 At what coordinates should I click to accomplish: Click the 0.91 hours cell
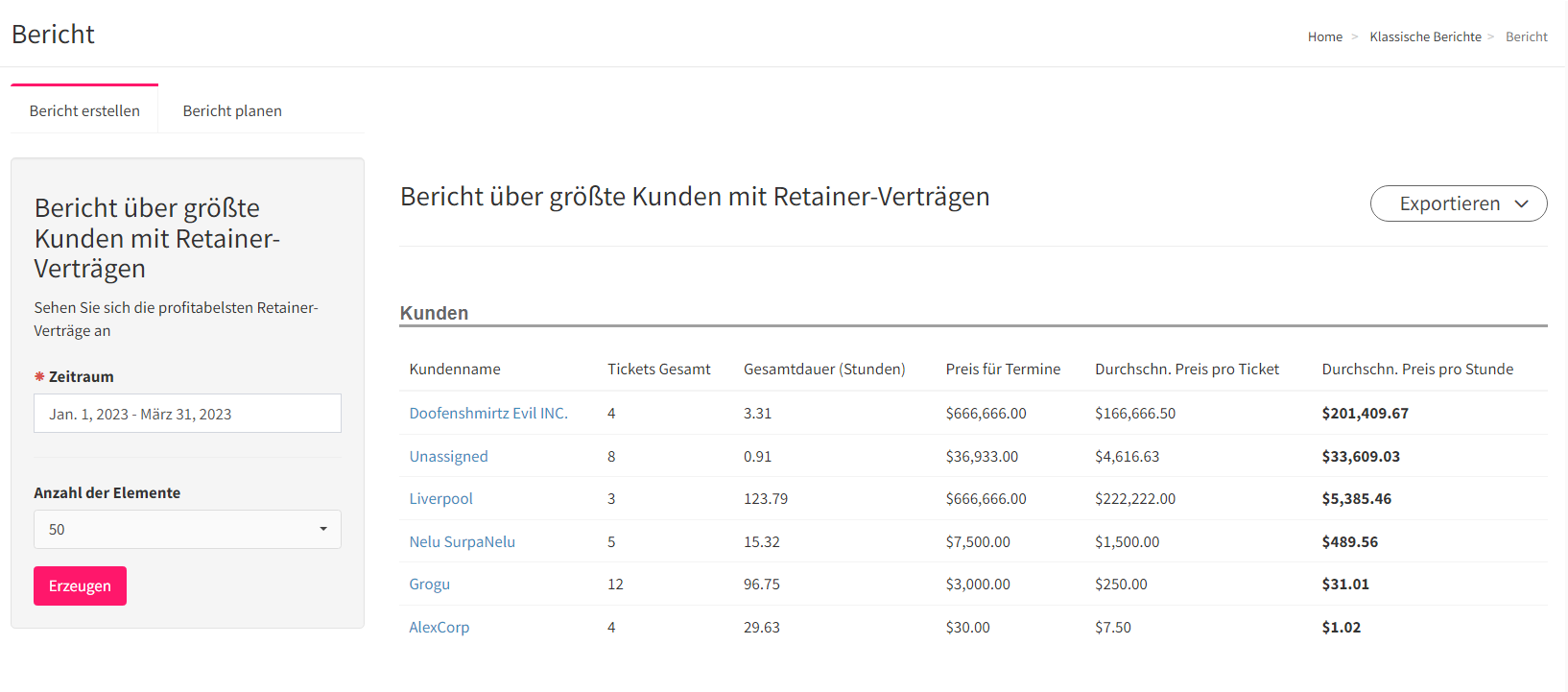pyautogui.click(x=757, y=456)
